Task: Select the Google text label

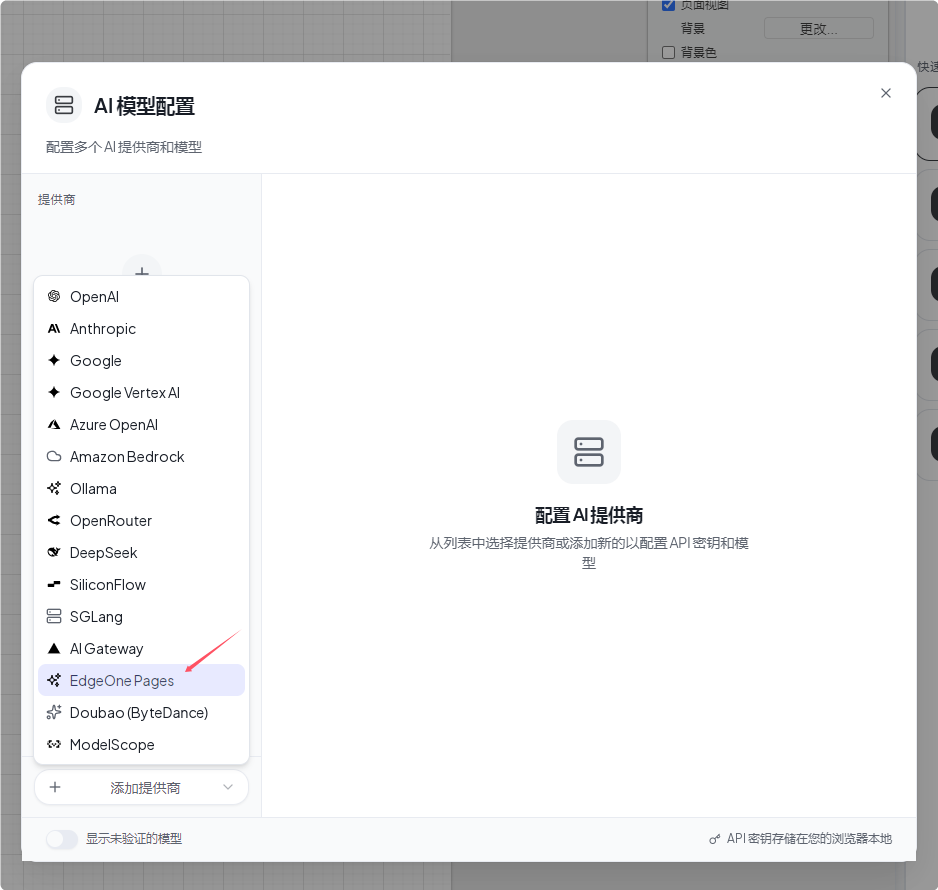Action: click(96, 361)
